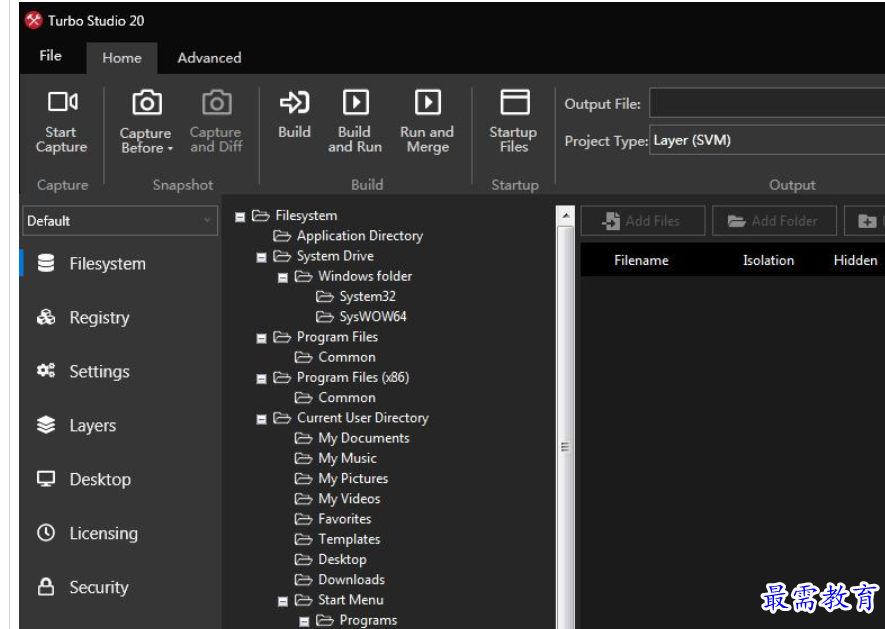Collapse the Program Files node

(261, 338)
